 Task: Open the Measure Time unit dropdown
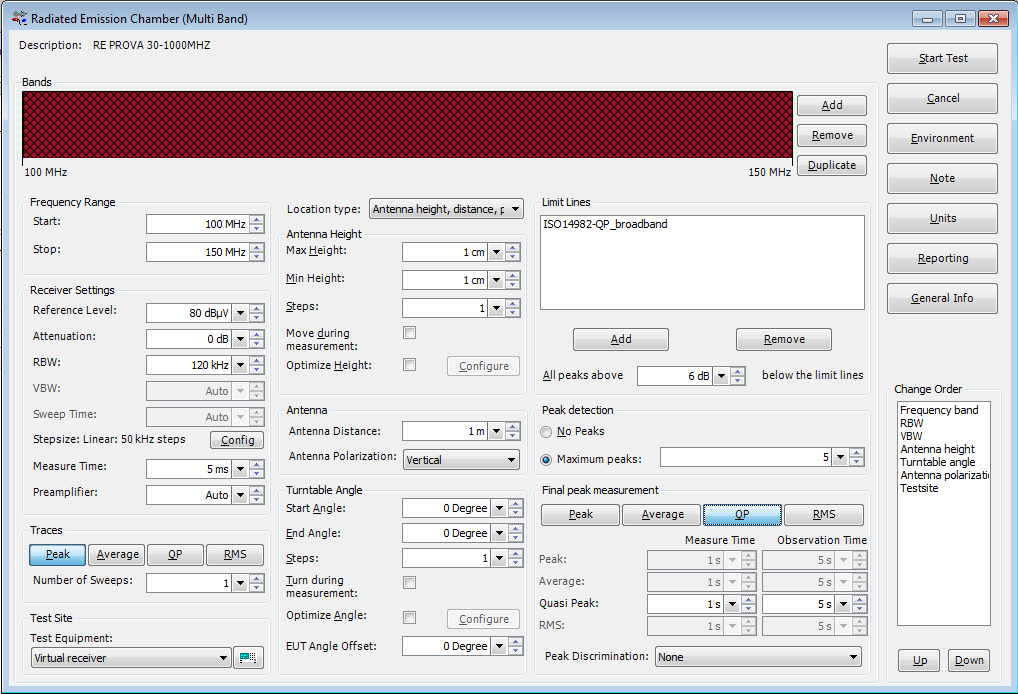(x=240, y=469)
